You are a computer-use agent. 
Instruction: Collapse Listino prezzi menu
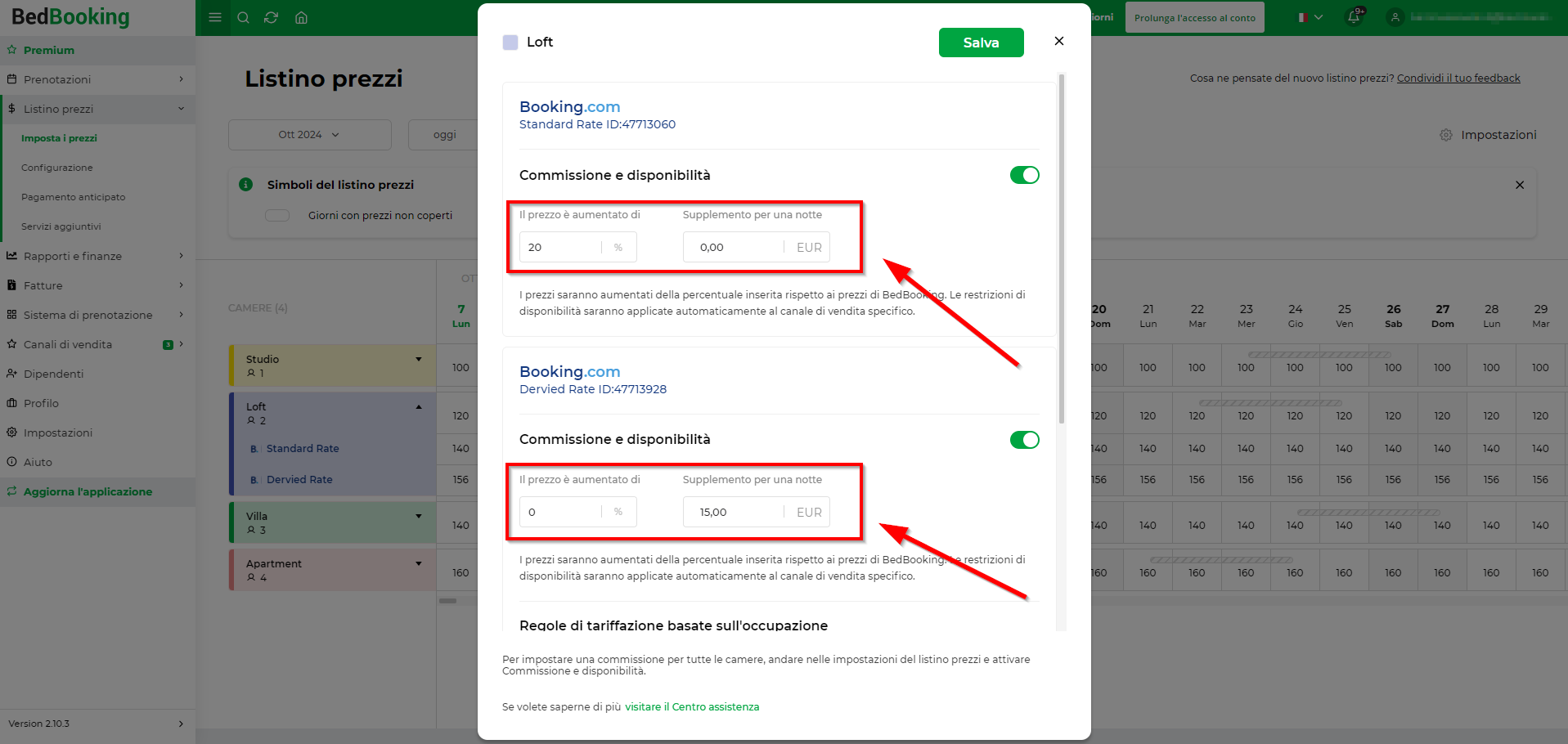[97, 109]
